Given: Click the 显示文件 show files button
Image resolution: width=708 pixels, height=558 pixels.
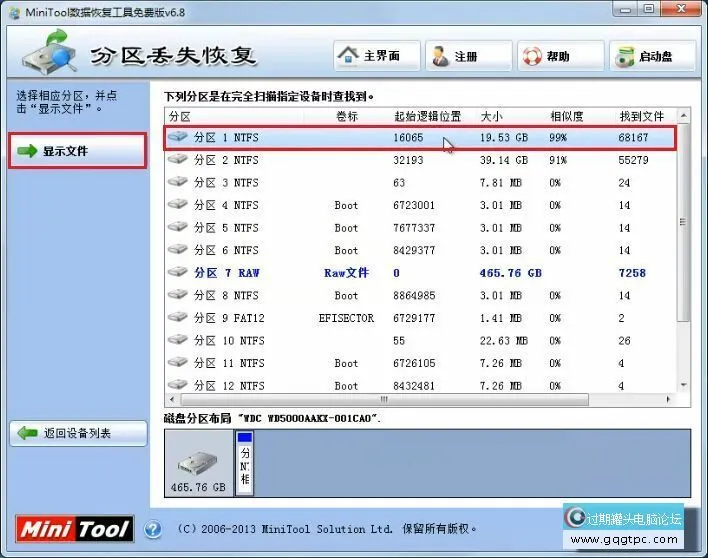Looking at the screenshot, I should click(78, 151).
